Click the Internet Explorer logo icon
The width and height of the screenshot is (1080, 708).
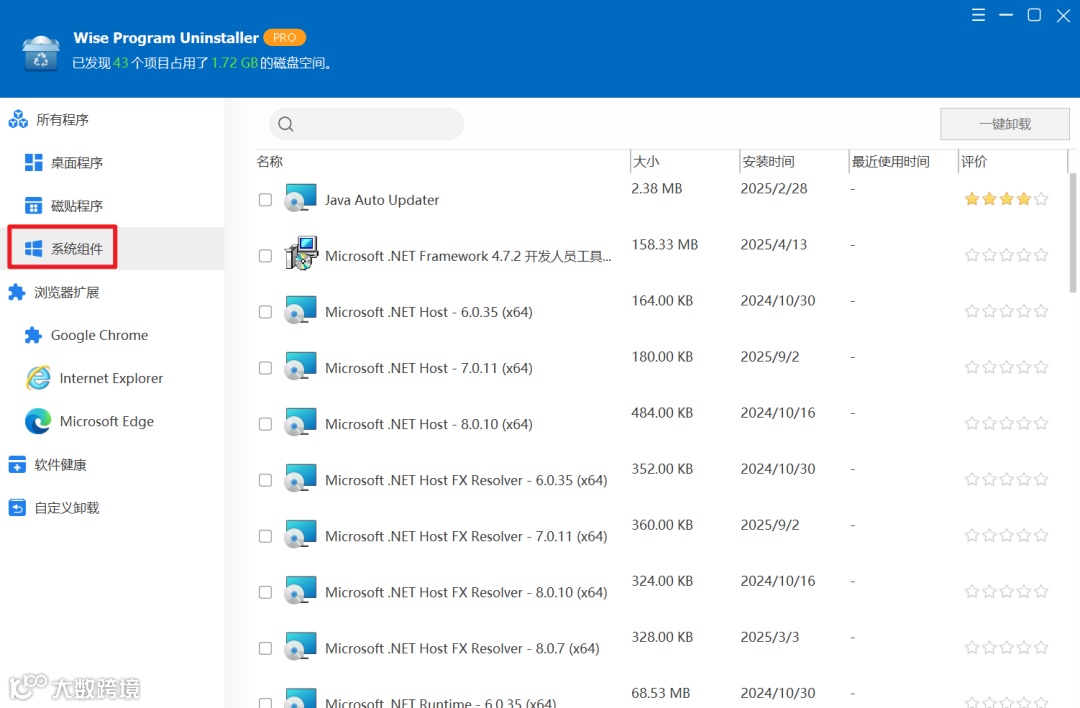pyautogui.click(x=38, y=378)
